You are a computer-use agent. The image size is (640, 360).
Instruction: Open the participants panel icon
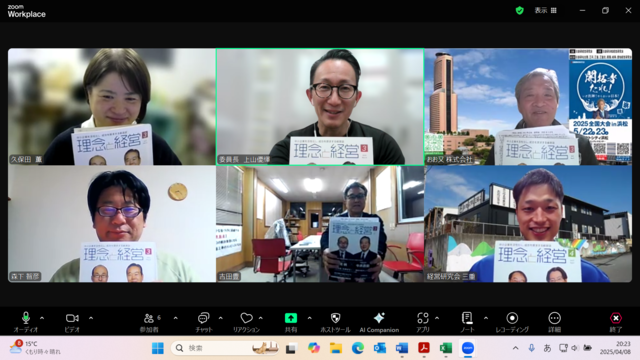tap(149, 322)
